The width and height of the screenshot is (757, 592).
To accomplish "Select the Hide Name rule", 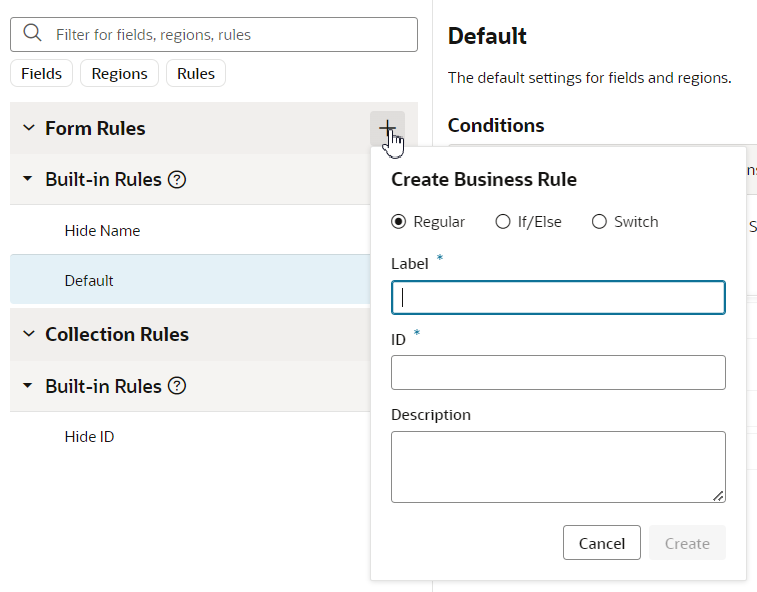I will point(102,231).
